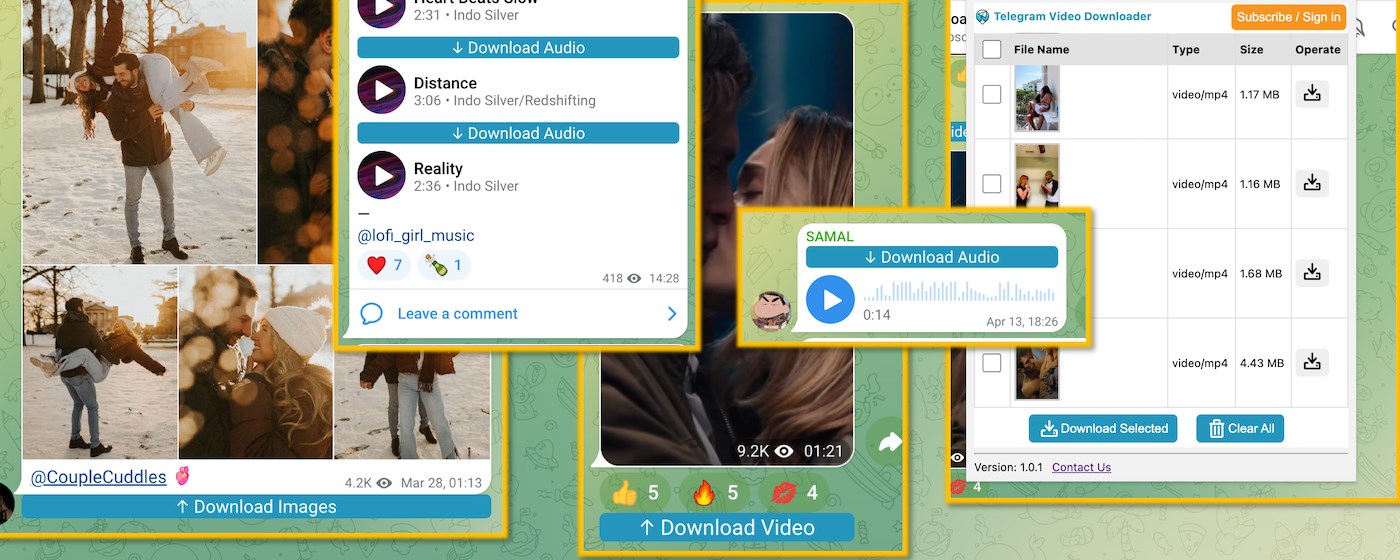Click the Distance track title
The image size is (1400, 560).
(445, 83)
